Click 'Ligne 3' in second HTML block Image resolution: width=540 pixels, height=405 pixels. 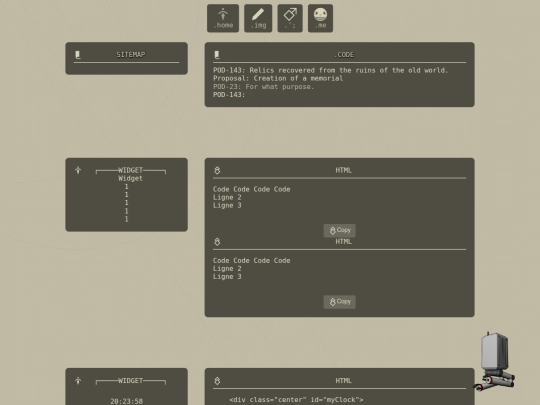click(227, 277)
